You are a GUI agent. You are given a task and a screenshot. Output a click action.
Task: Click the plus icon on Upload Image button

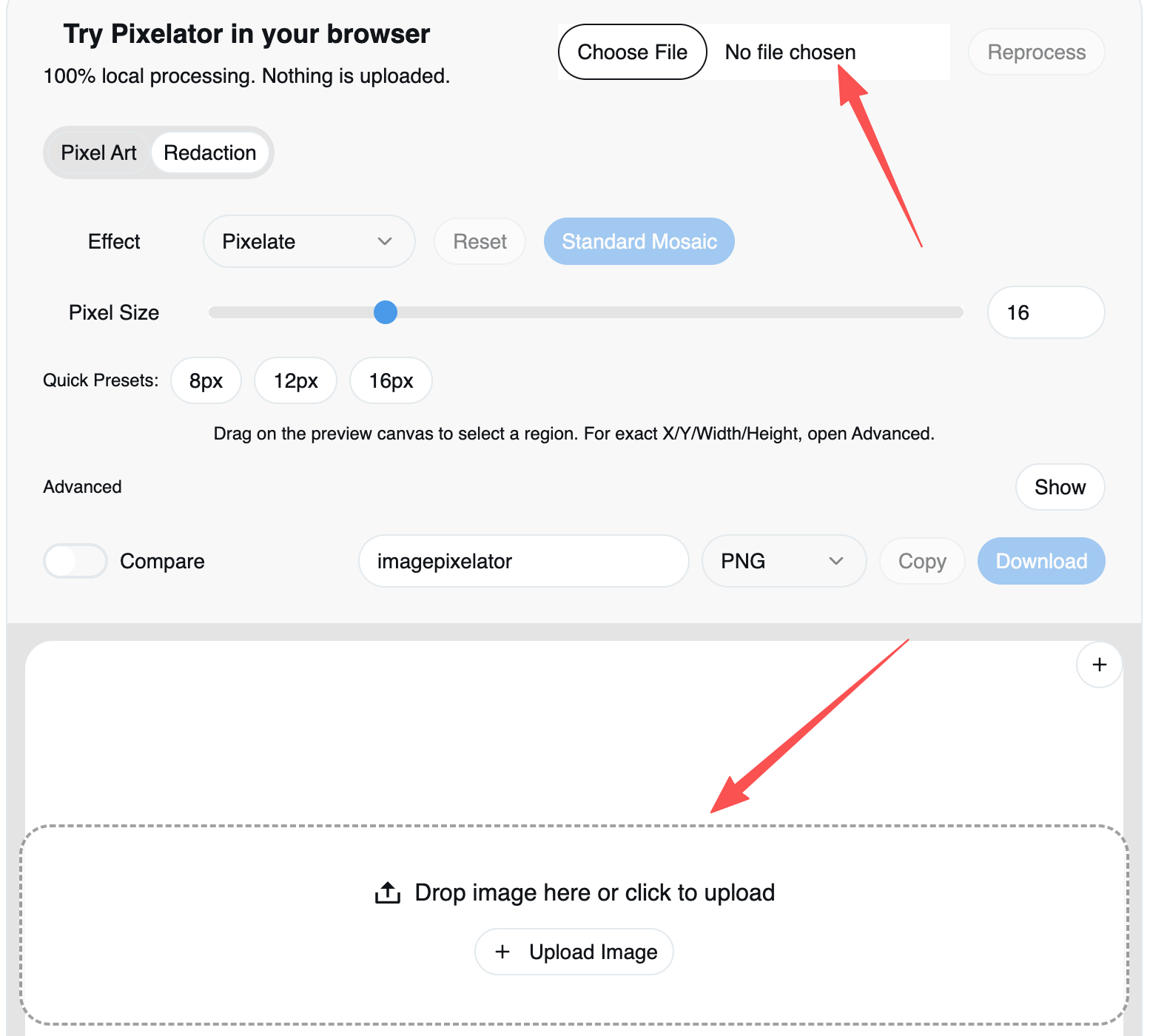(503, 951)
